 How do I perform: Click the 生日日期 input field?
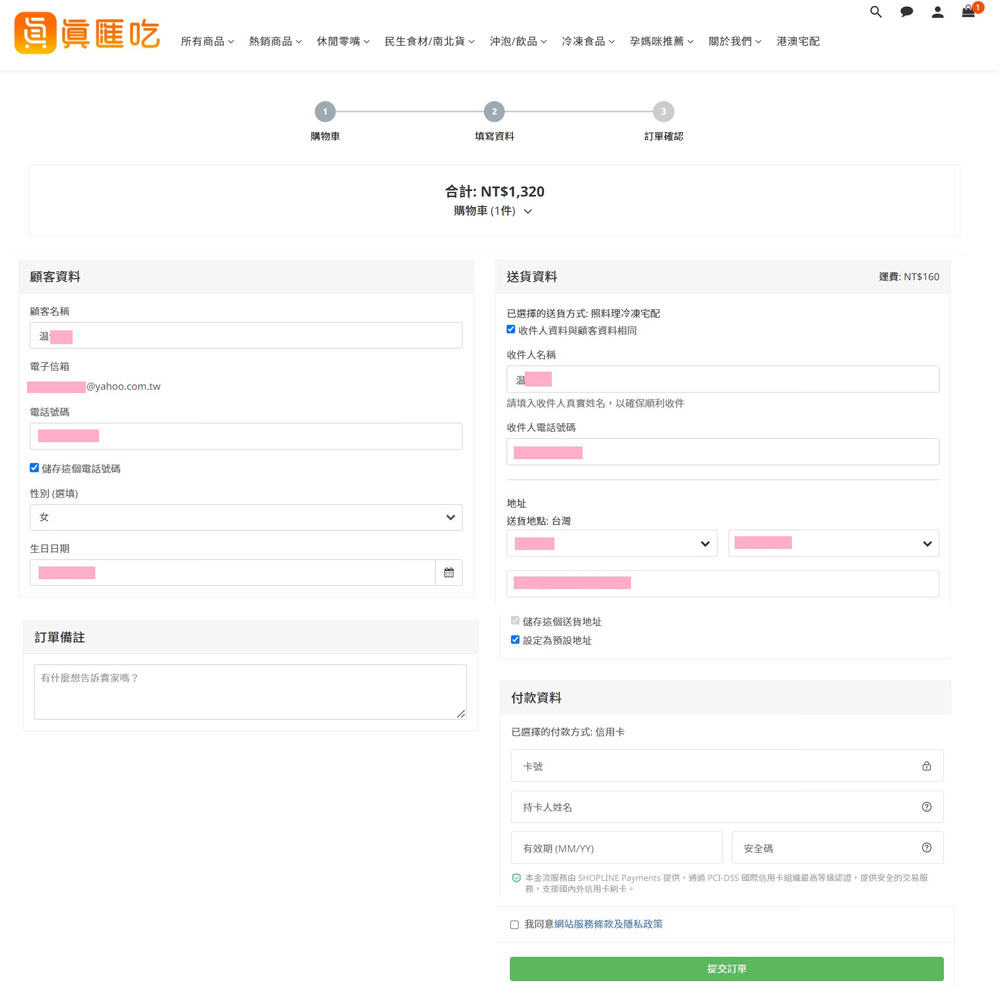[233, 573]
